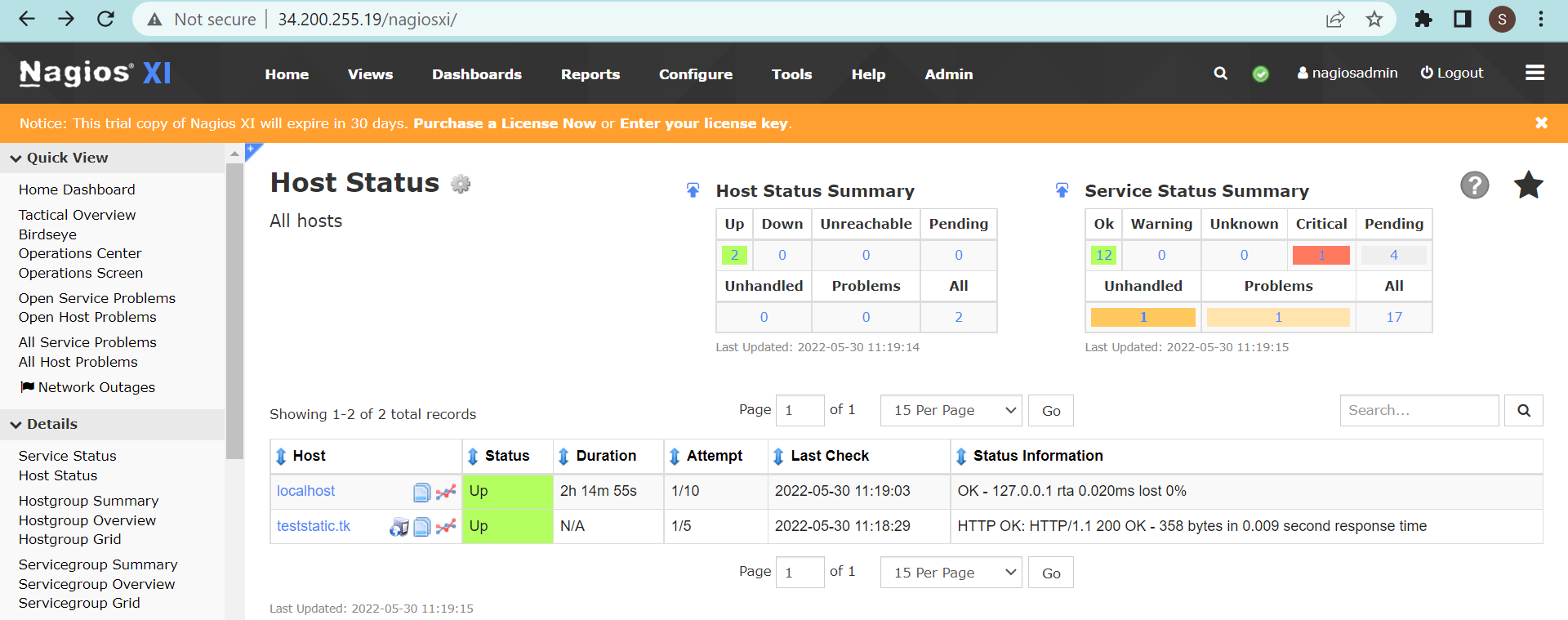Open the Views menu
1568x620 pixels.
pos(370,74)
